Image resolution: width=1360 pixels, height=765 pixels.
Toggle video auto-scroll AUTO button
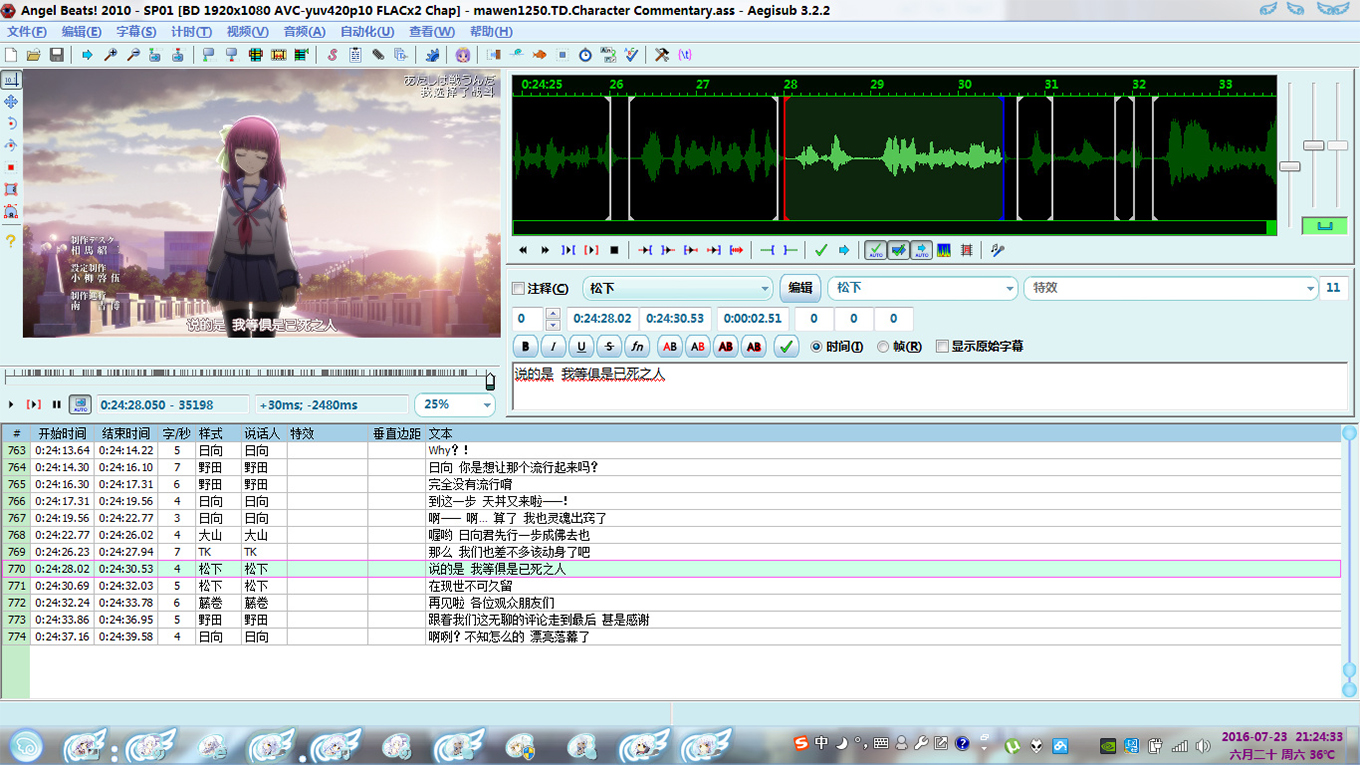click(x=80, y=405)
